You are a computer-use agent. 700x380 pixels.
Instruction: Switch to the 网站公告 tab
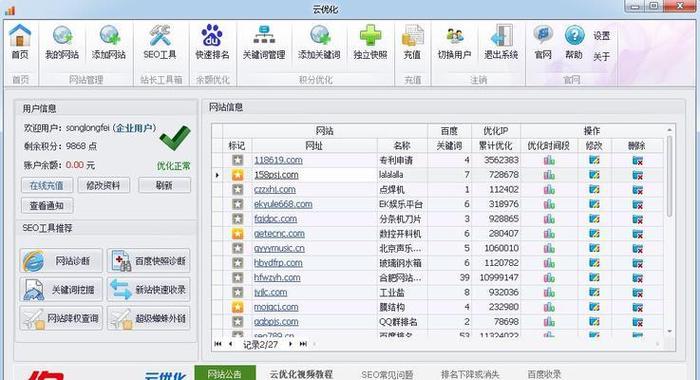coord(225,373)
